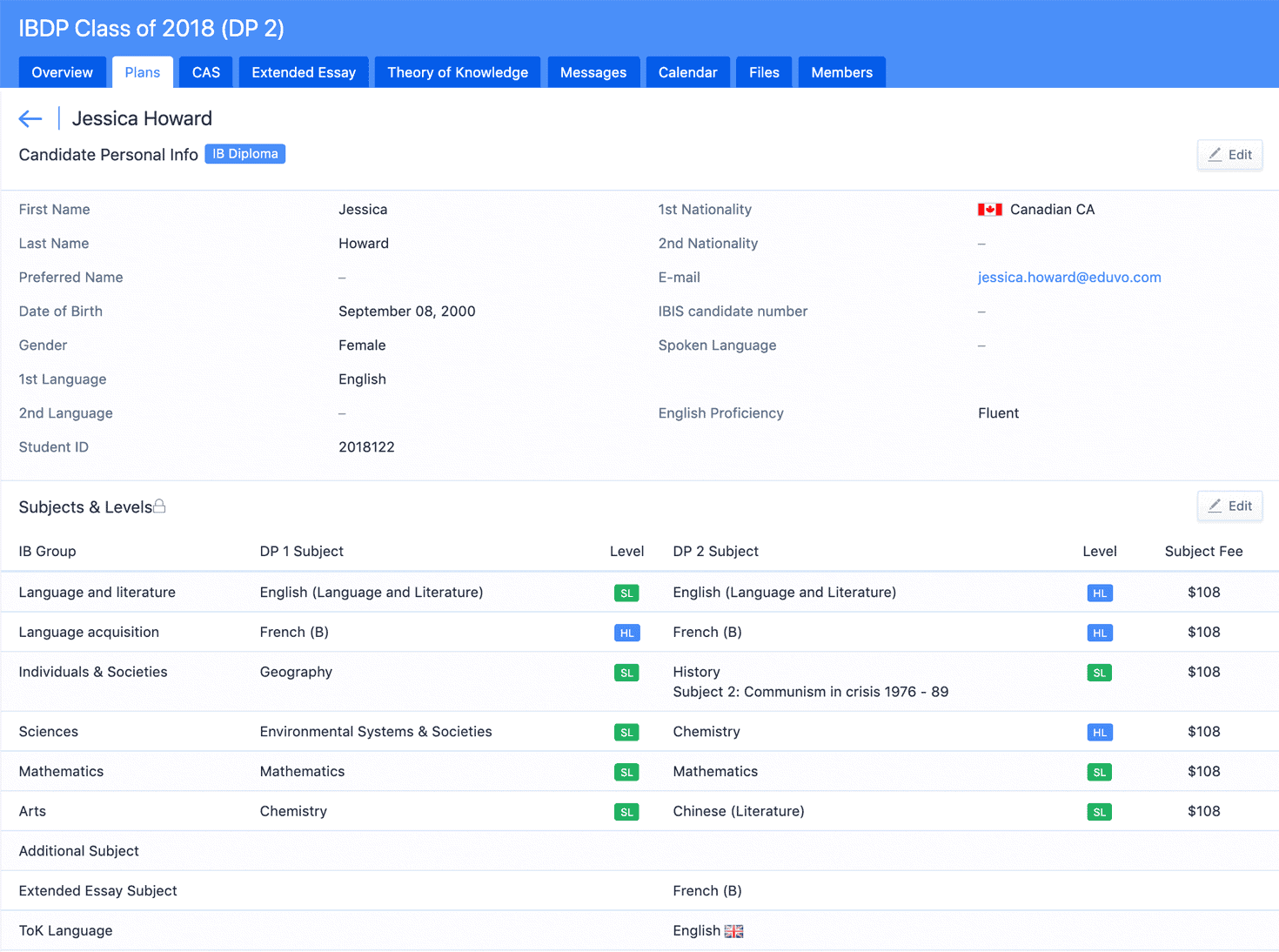Open the CAS tab
1279x952 pixels.
pos(206,72)
